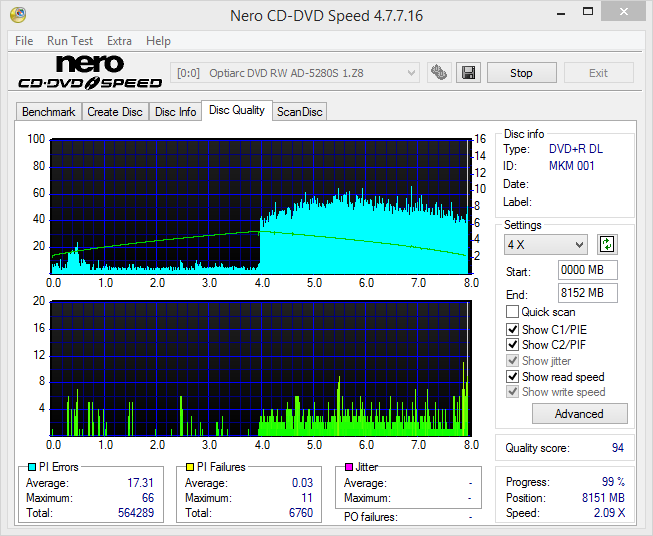Switch to the ScanDisc tab
This screenshot has width=653, height=536.
(x=299, y=112)
